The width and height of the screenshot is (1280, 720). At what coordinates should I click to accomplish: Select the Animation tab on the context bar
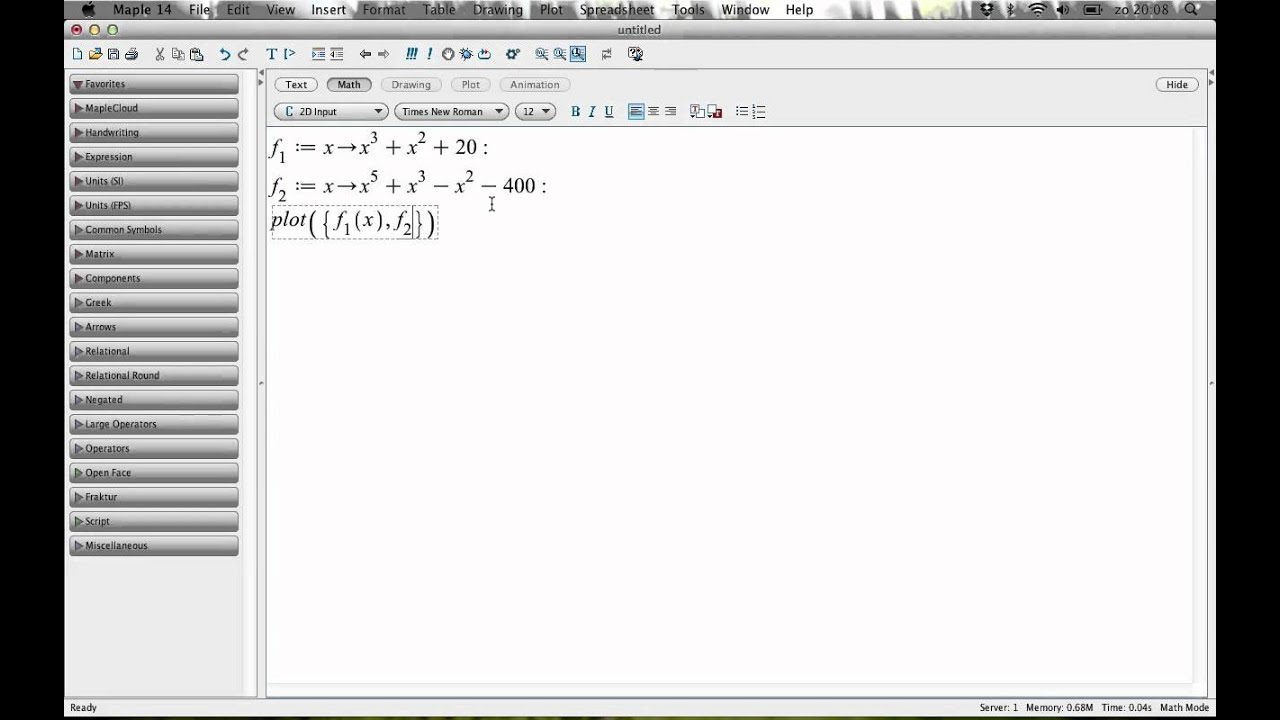535,85
